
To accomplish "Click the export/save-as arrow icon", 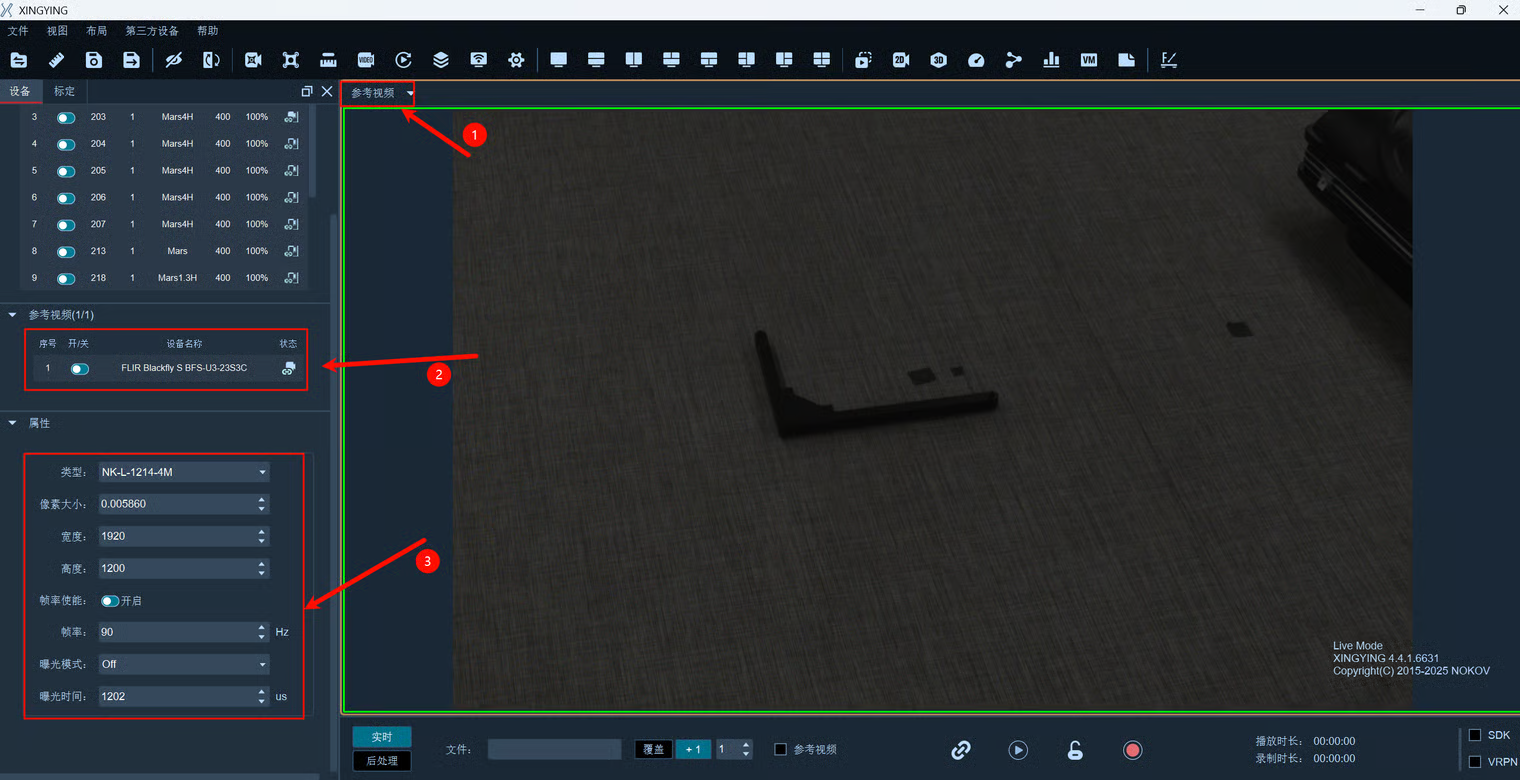I will pyautogui.click(x=131, y=60).
